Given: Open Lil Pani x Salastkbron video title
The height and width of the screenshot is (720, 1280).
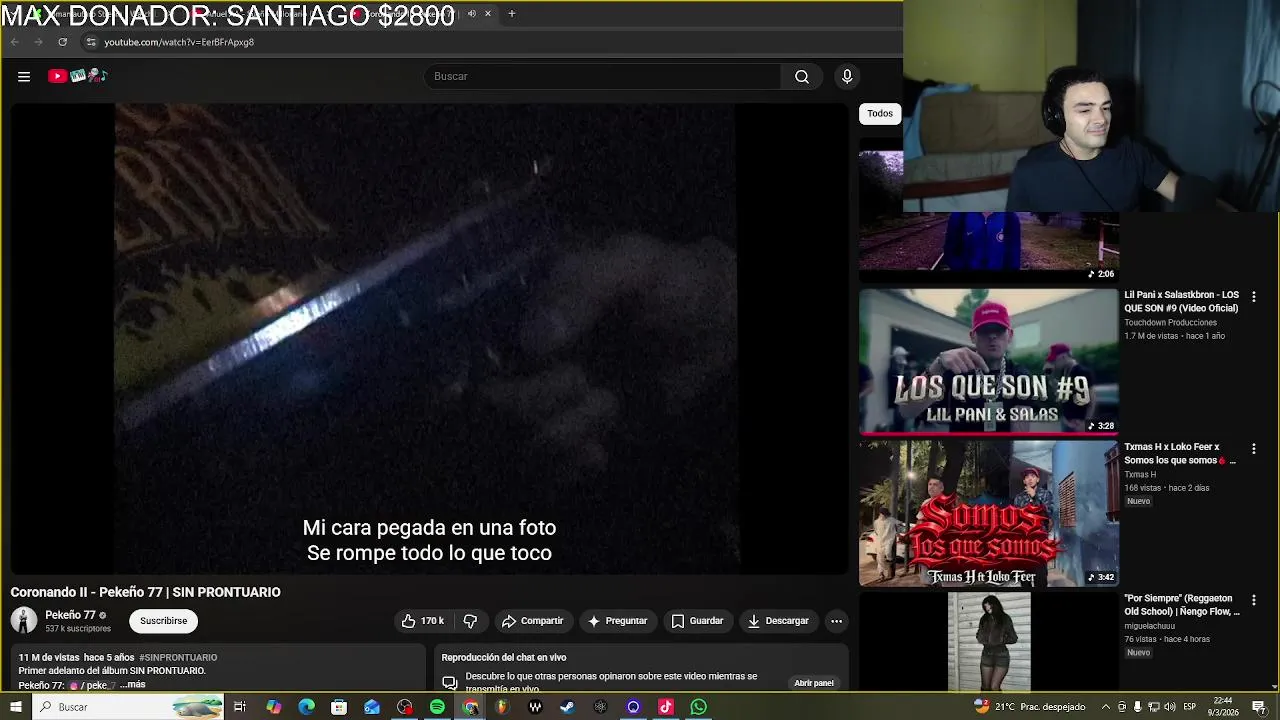Looking at the screenshot, I should [x=1181, y=301].
